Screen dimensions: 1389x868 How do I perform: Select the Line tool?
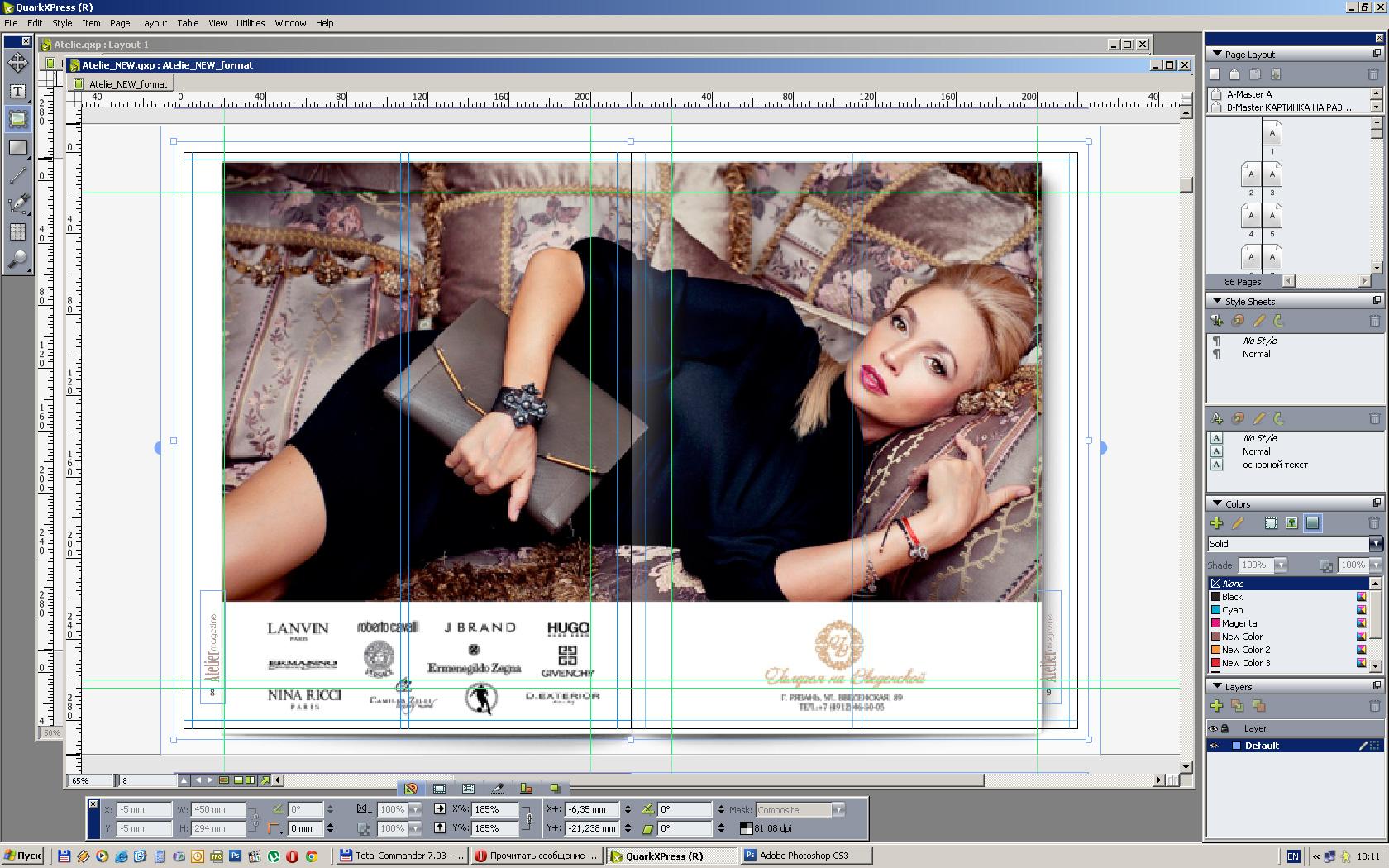point(17,175)
